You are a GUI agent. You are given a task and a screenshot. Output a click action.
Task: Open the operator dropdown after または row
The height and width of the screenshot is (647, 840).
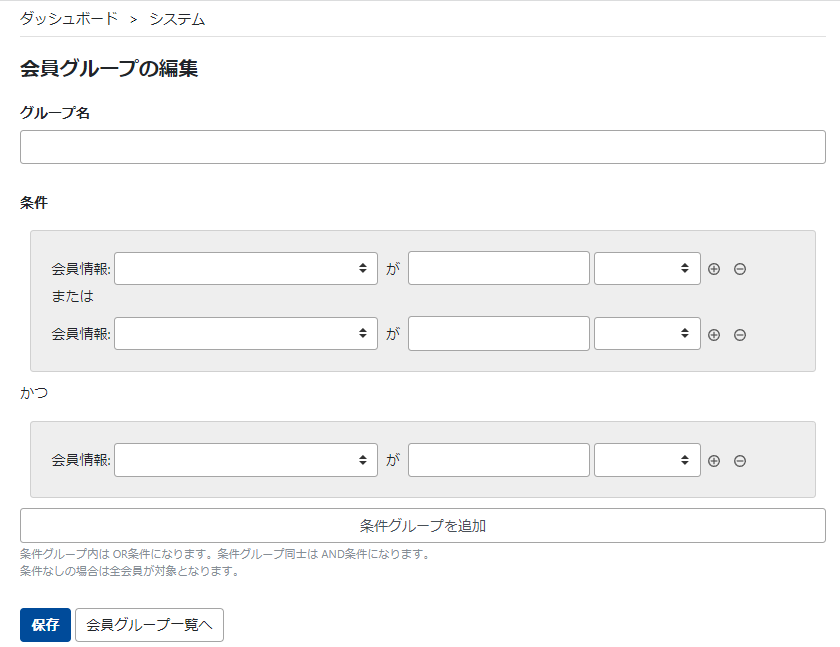[647, 334]
